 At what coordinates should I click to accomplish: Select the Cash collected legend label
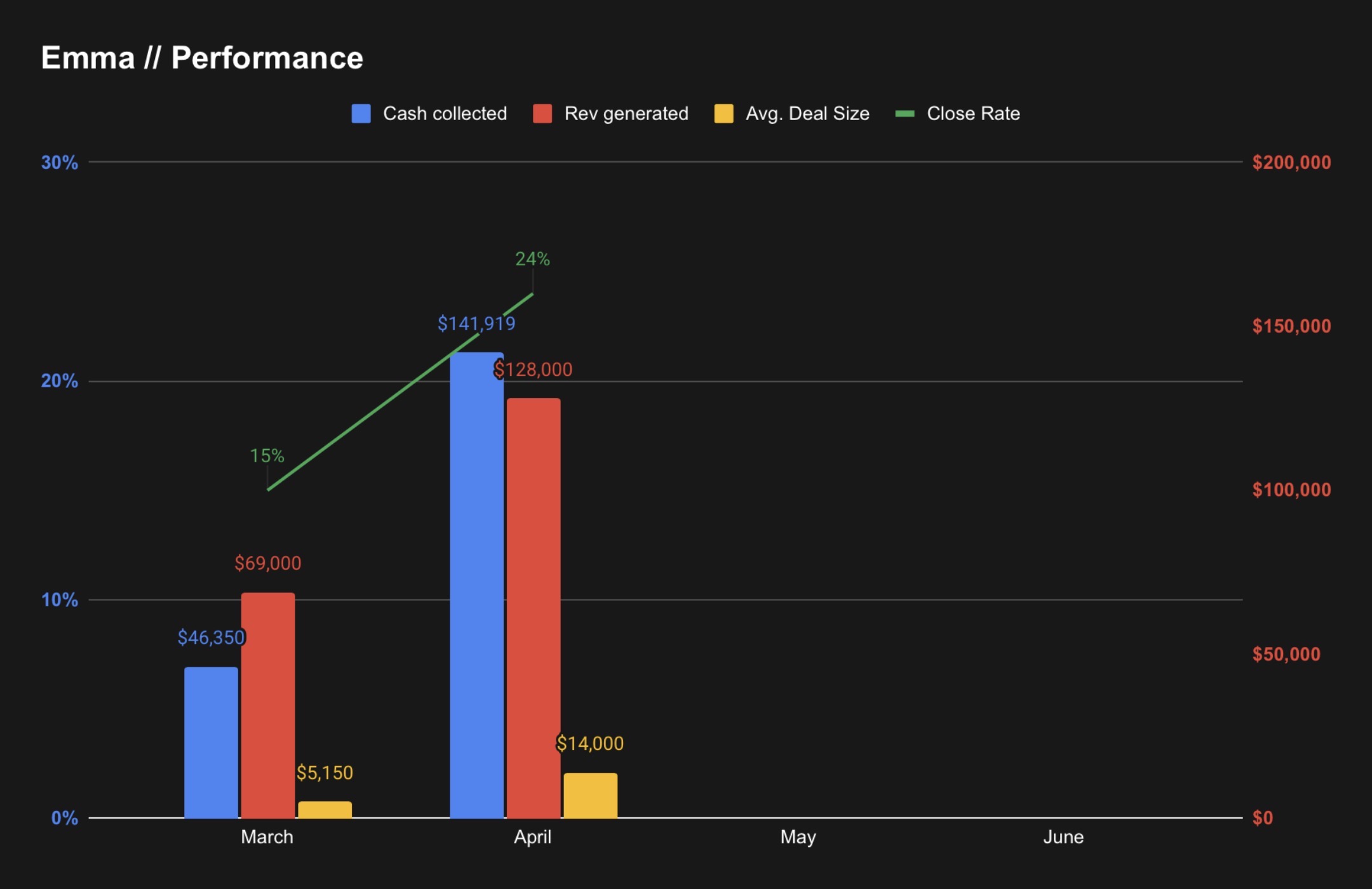(x=445, y=114)
